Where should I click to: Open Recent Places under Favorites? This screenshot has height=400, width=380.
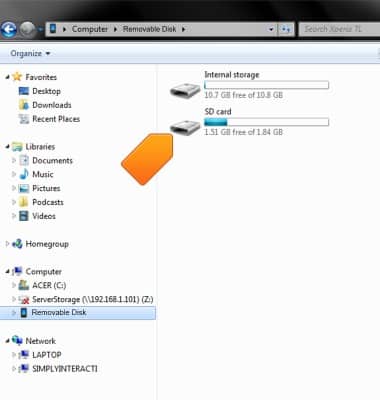[56, 119]
